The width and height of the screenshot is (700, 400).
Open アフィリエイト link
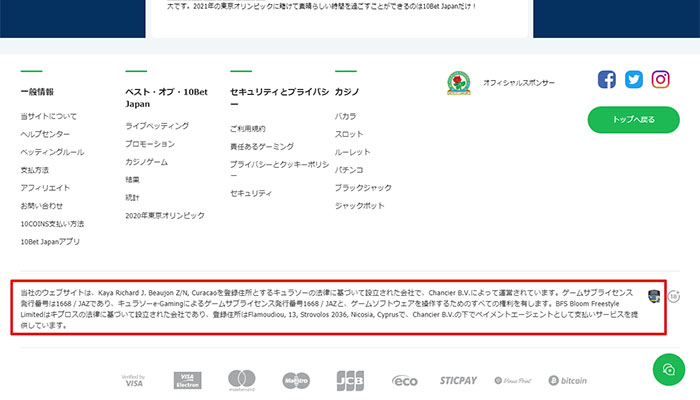(x=45, y=188)
